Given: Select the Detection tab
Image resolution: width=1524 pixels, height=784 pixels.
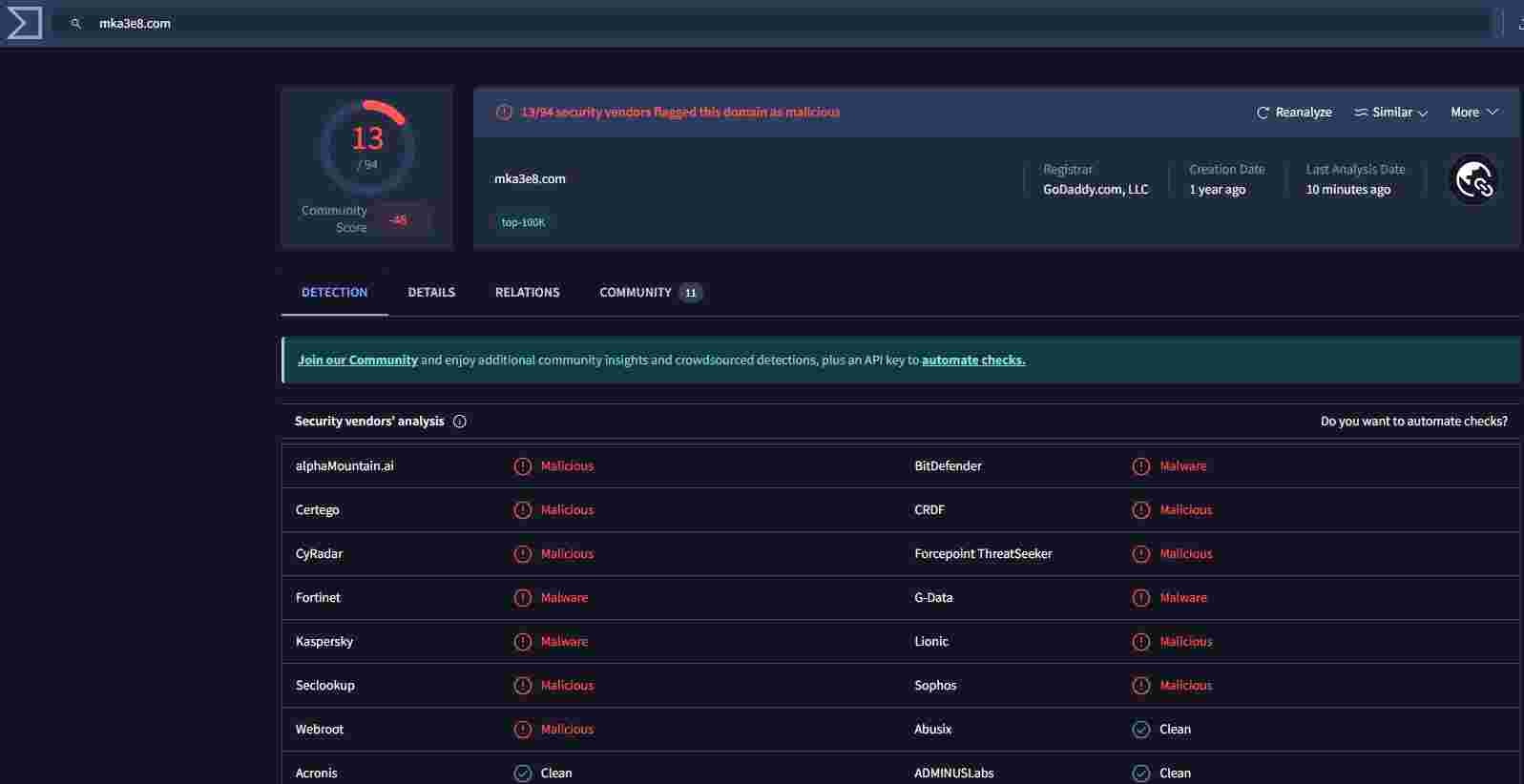Looking at the screenshot, I should (334, 293).
